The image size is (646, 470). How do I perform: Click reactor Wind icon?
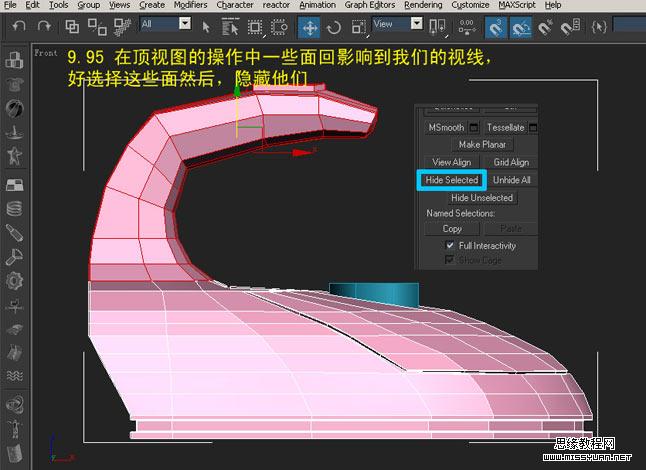14,306
